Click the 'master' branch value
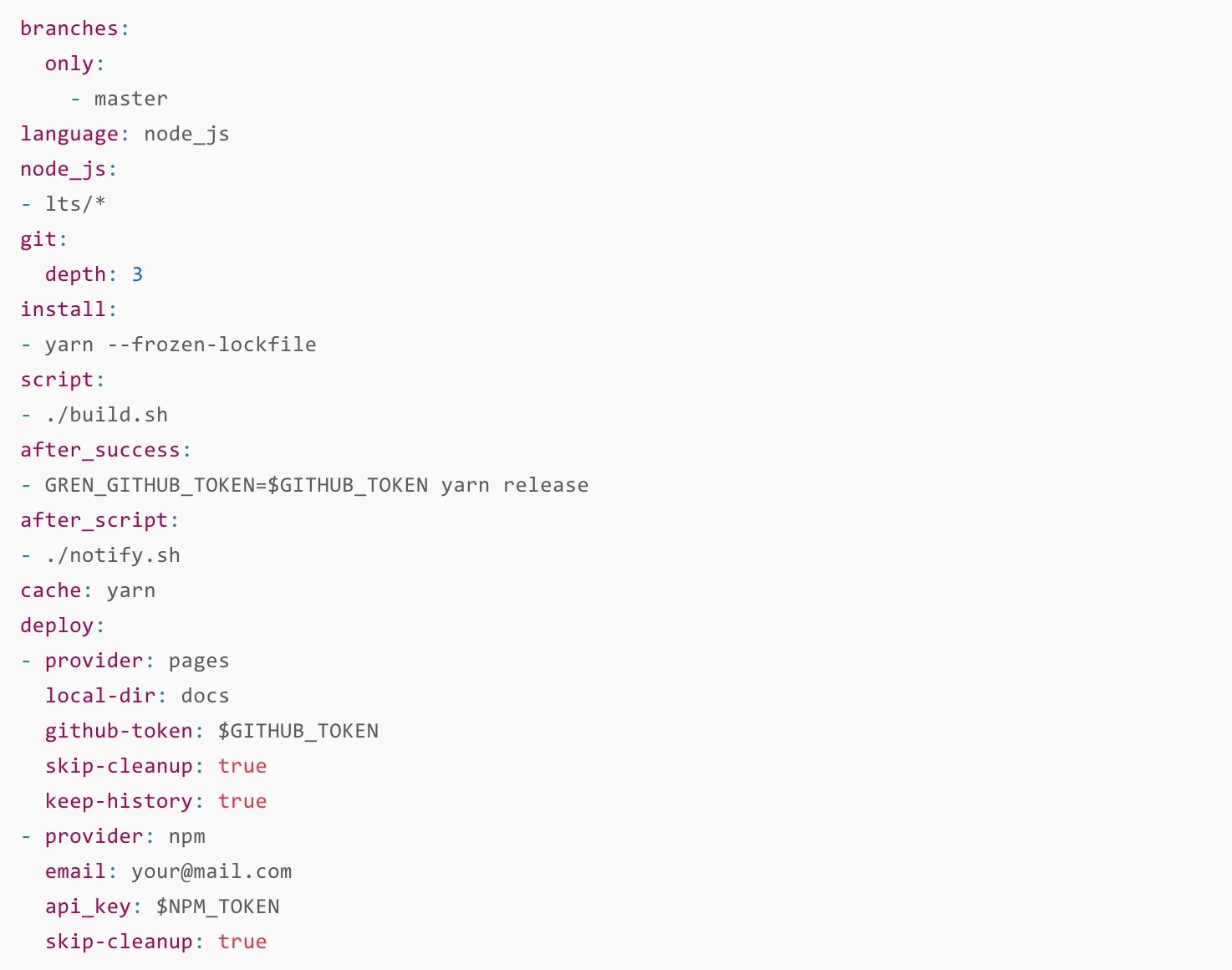Viewport: 1232px width, 970px height. (131, 99)
